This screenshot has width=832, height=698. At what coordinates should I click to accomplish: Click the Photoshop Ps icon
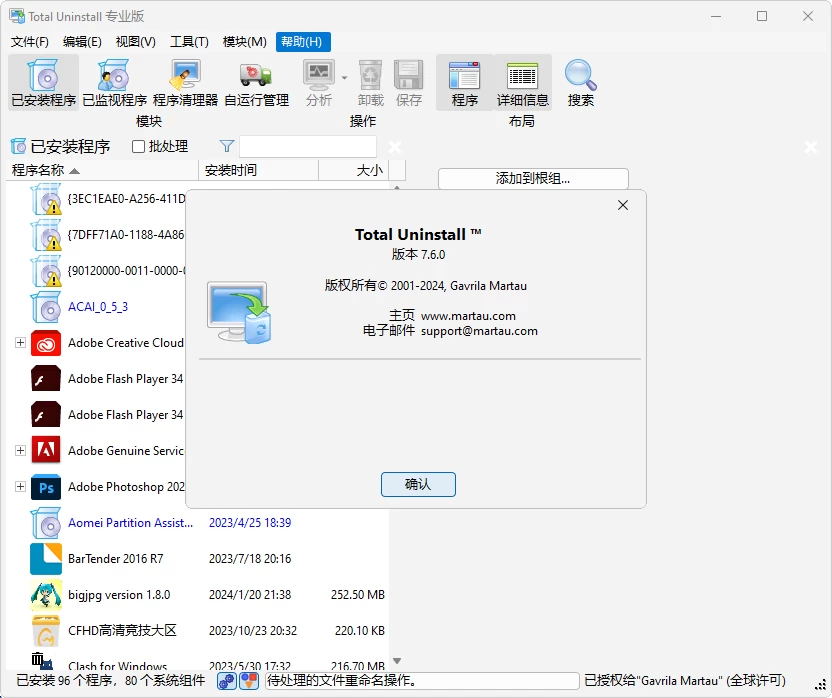tap(46, 487)
